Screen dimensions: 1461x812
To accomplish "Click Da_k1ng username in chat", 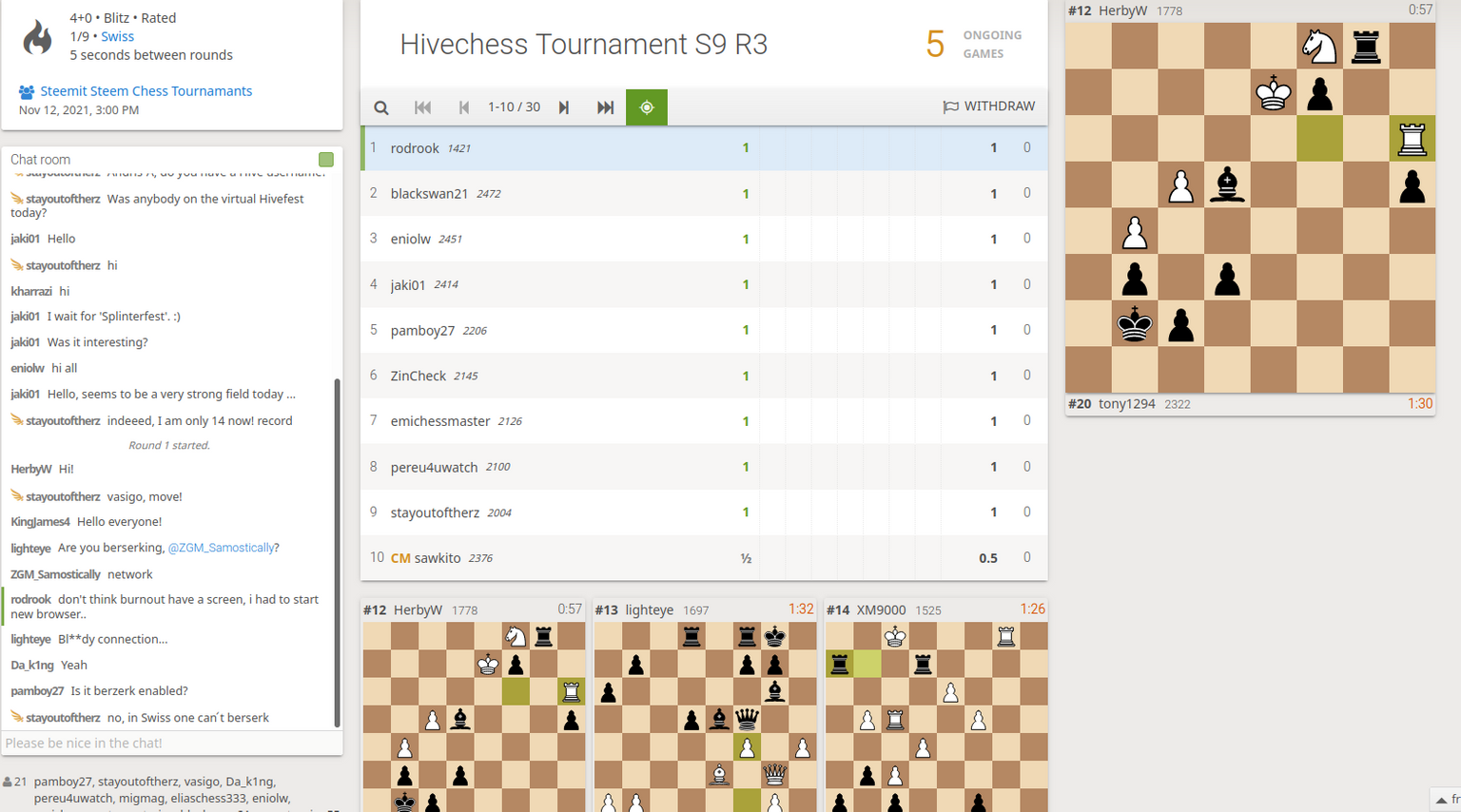I will (32, 666).
